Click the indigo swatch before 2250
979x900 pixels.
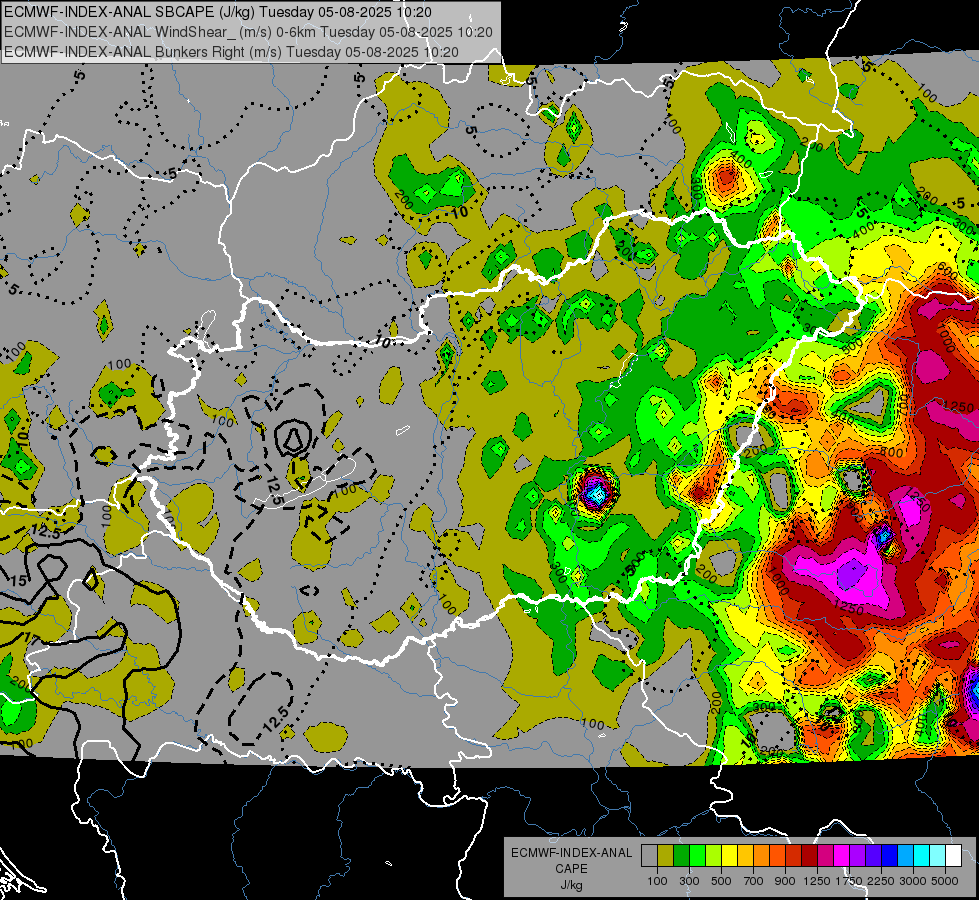coord(873,856)
